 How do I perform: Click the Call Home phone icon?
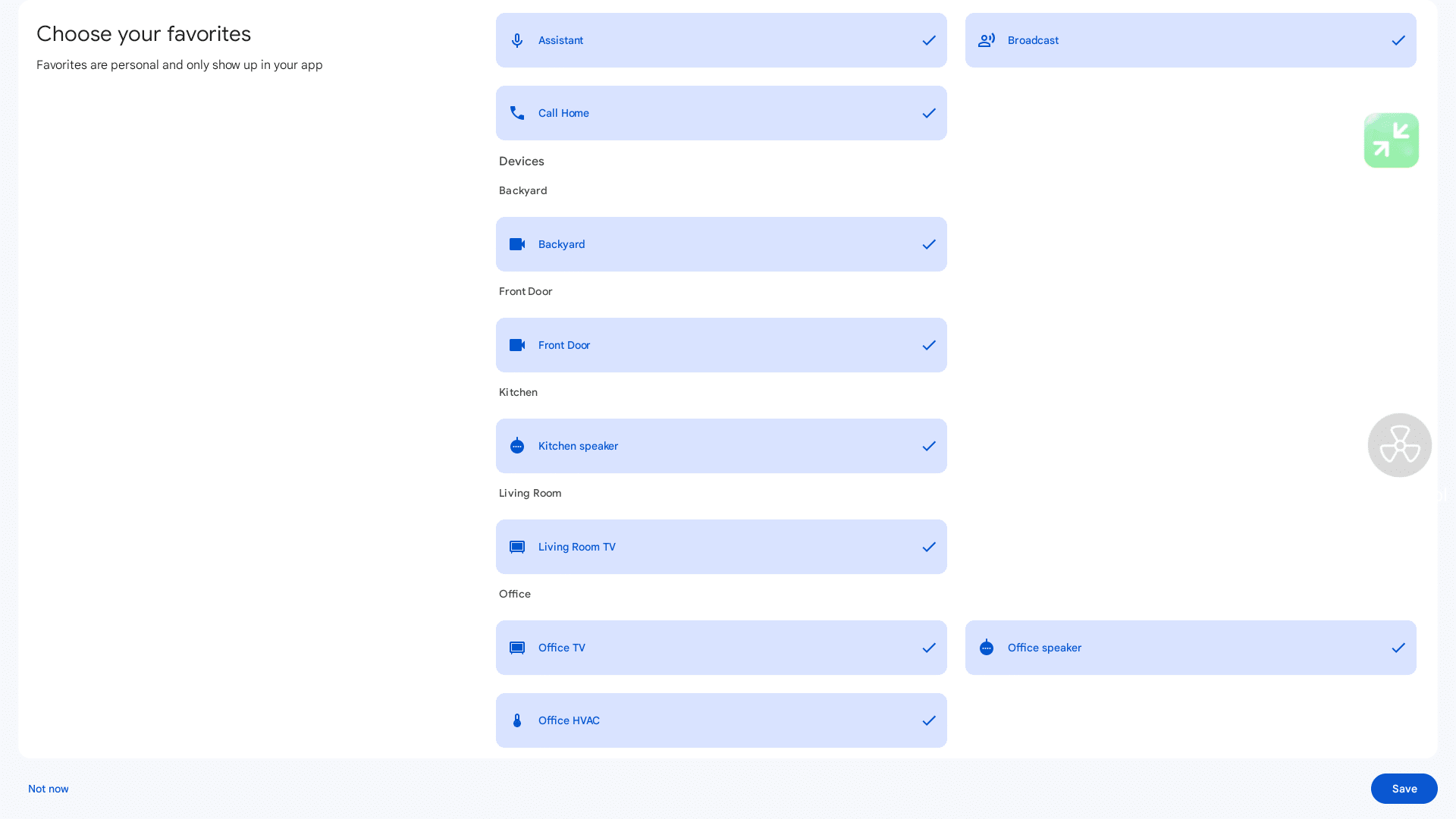coord(517,113)
